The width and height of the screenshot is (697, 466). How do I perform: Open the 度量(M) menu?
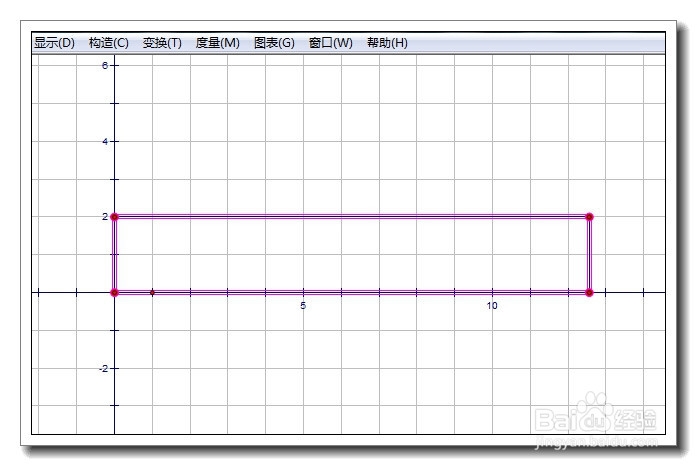click(218, 43)
